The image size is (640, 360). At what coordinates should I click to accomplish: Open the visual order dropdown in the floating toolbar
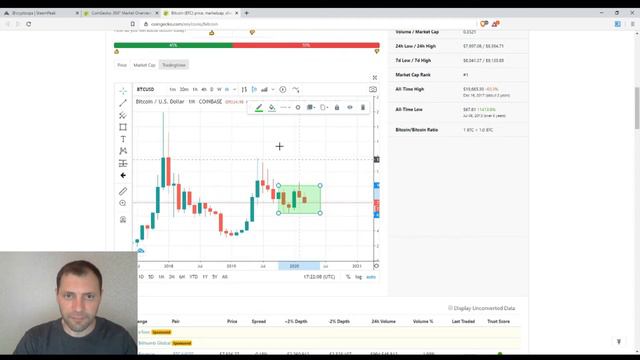coord(311,107)
